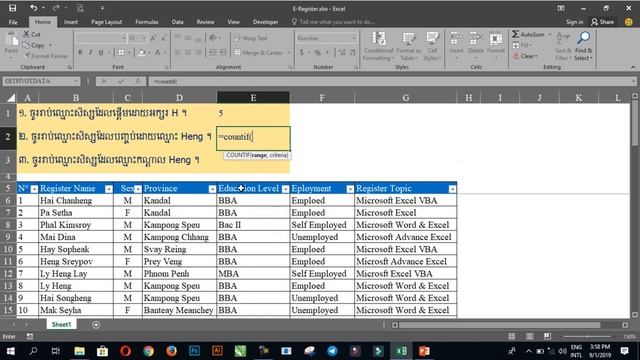Toggle Wrap Text

[251, 38]
